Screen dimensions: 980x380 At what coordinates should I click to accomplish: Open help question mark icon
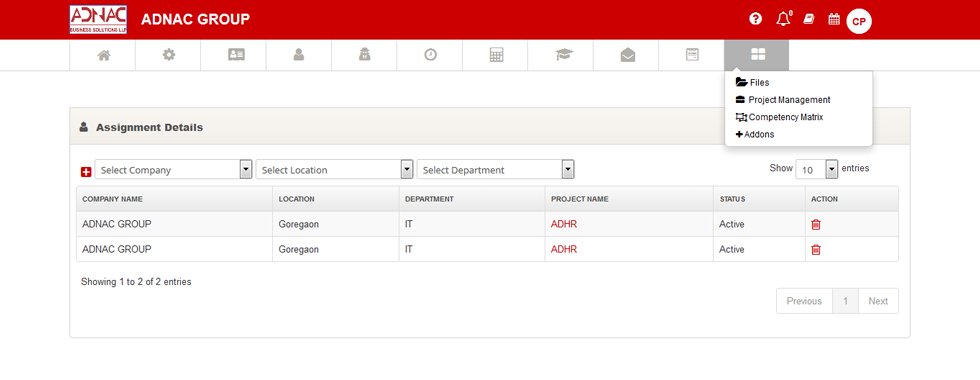(756, 19)
